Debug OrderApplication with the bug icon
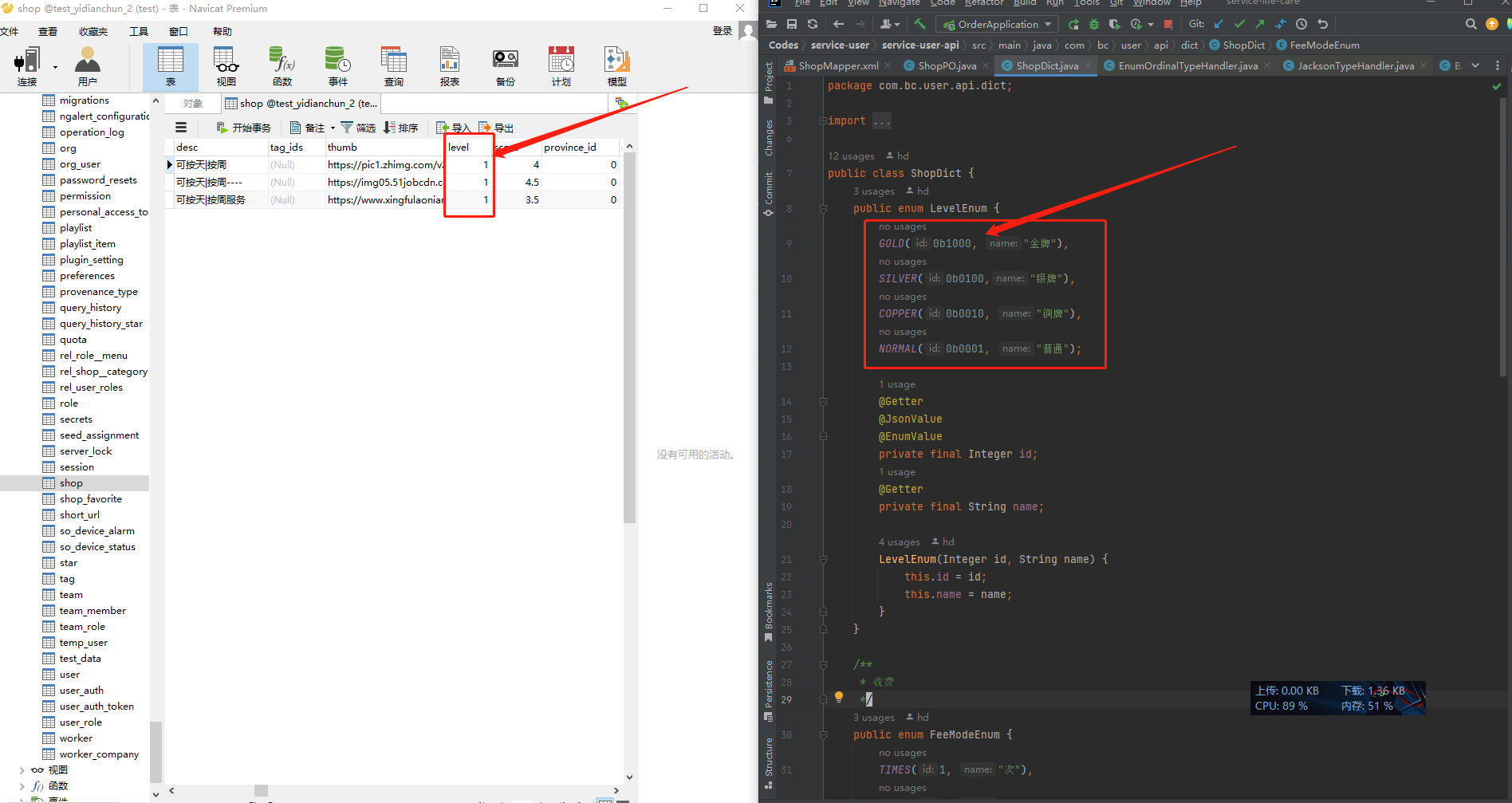The image size is (1512, 803). [1094, 24]
